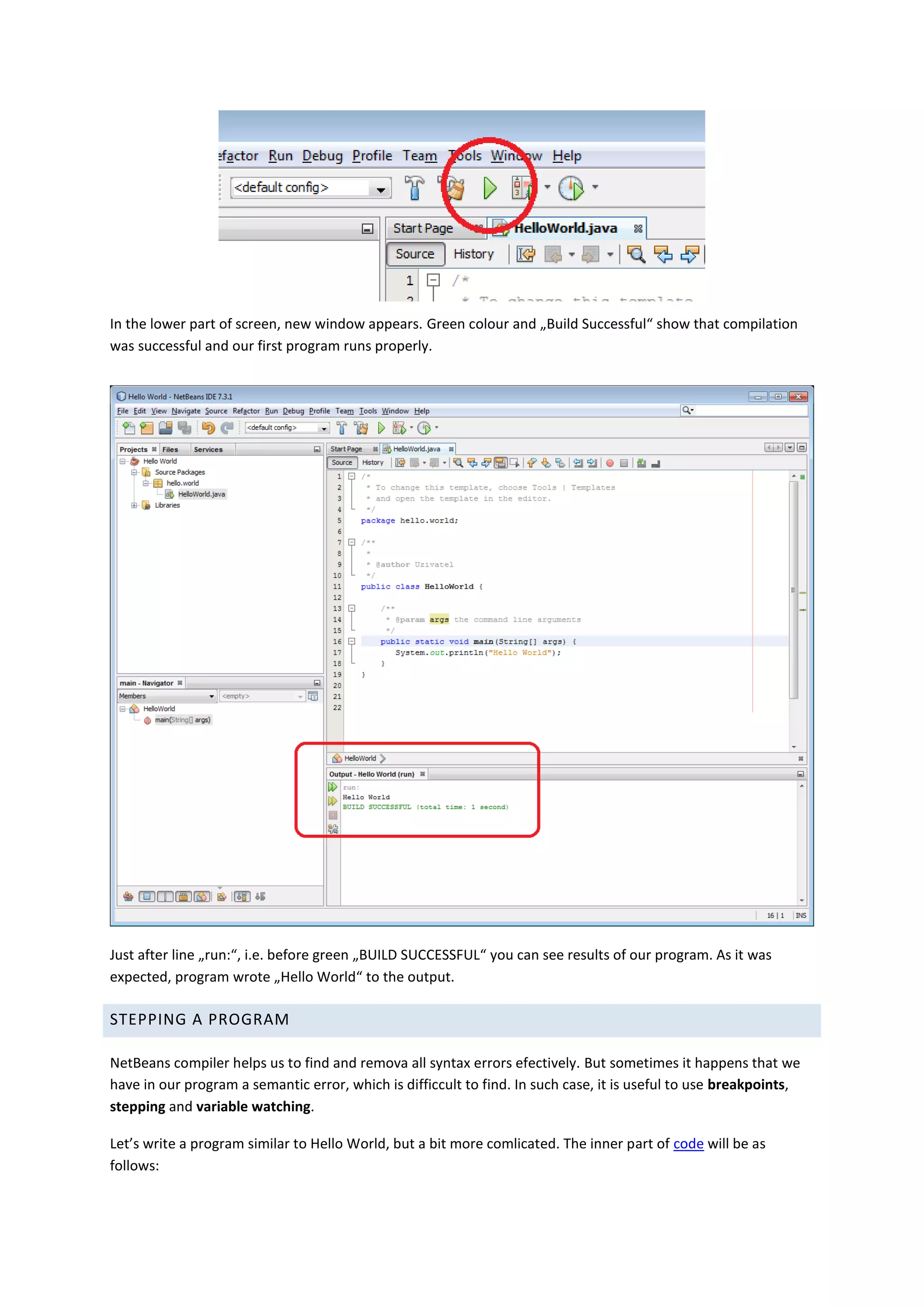Toggle Bookmark icon in editor toolbar
Screen dimensions: 924x1307
560,463
